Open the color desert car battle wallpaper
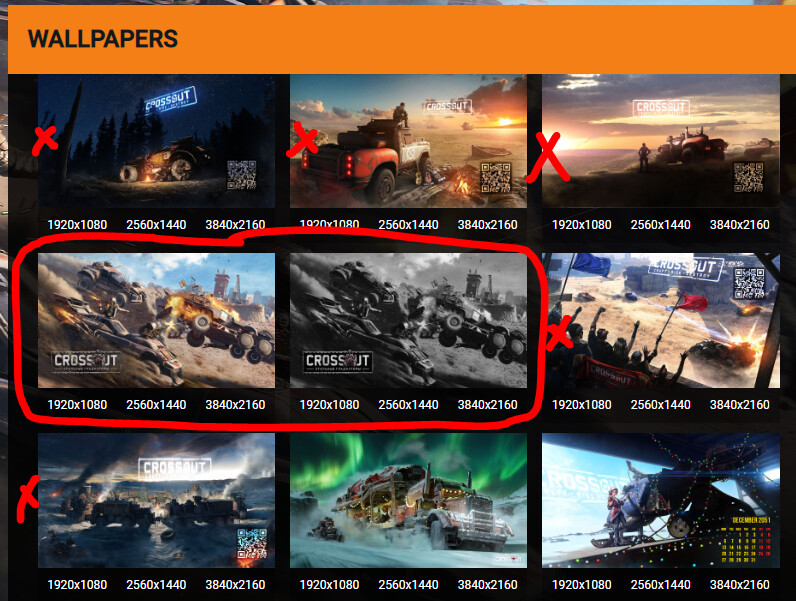This screenshot has width=796, height=601. [x=156, y=320]
